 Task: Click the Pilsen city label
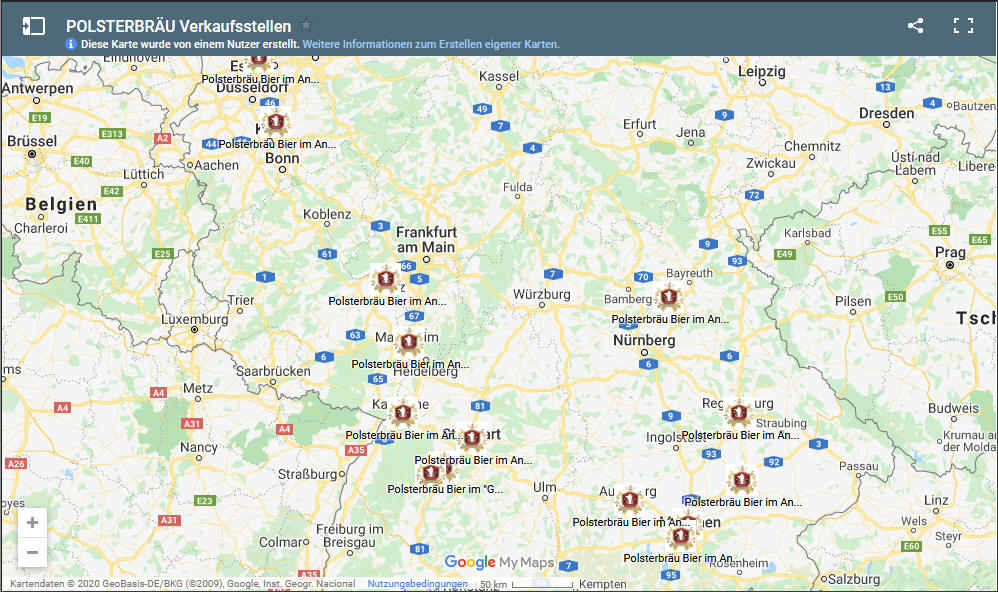pos(853,301)
